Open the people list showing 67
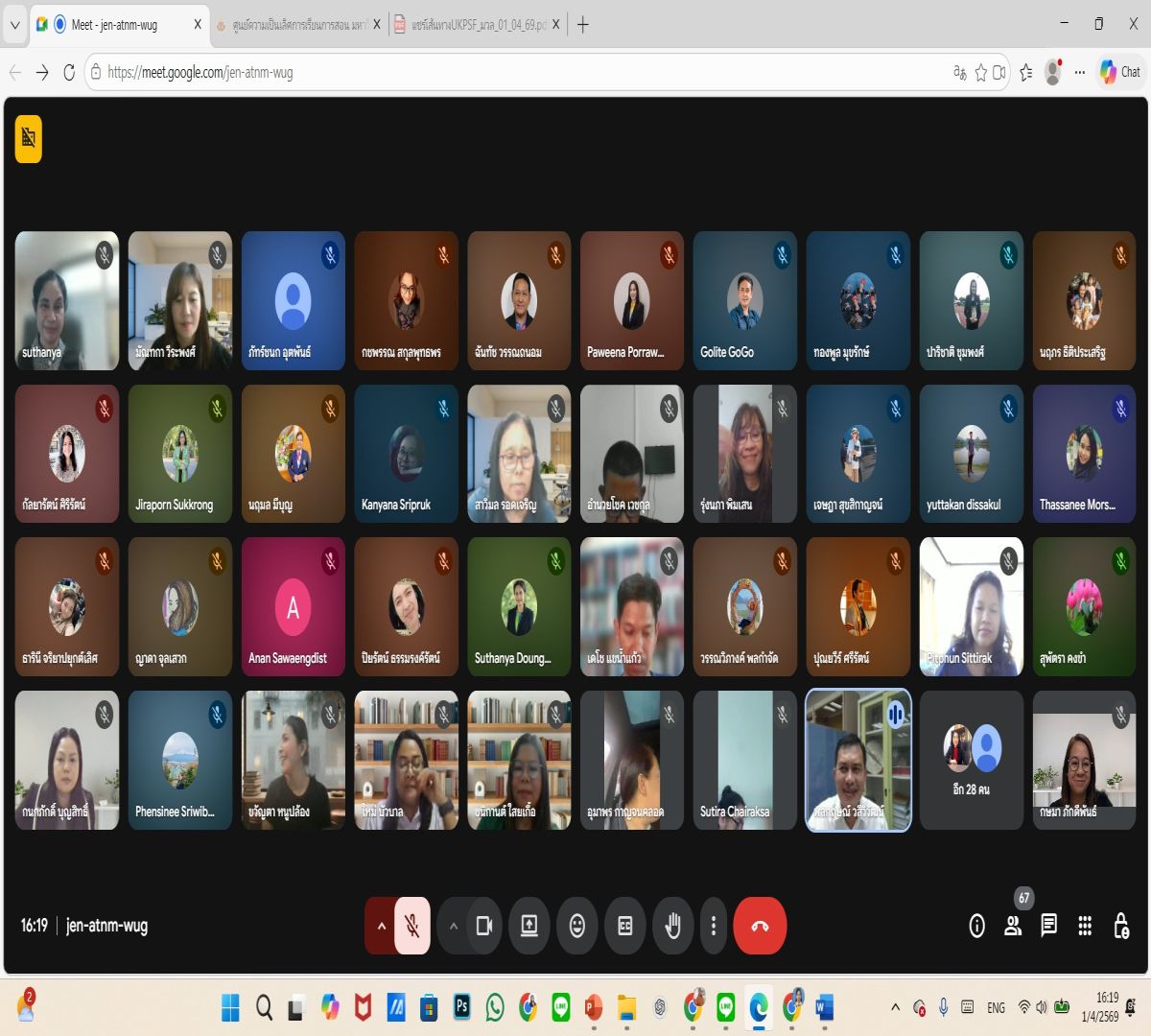This screenshot has height=1036, width=1151. 1012,926
